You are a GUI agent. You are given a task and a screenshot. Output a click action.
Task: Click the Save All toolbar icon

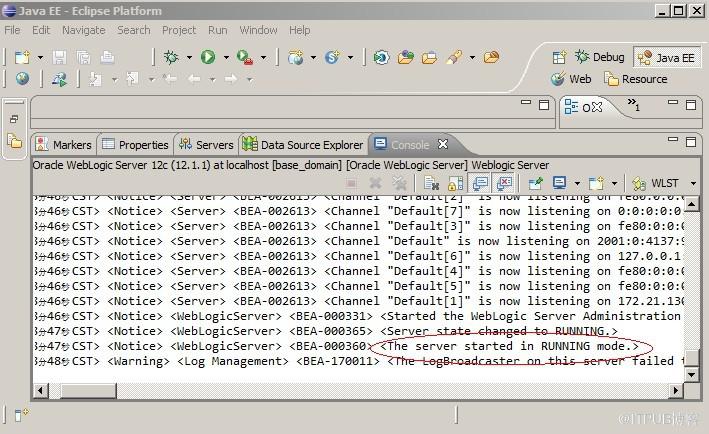coord(83,57)
